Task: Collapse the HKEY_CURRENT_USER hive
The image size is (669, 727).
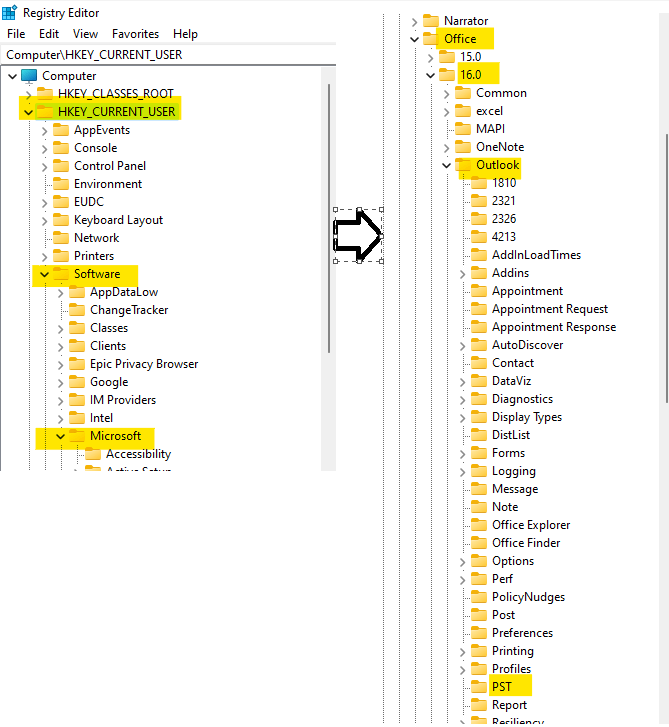Action: pyautogui.click(x=28, y=112)
